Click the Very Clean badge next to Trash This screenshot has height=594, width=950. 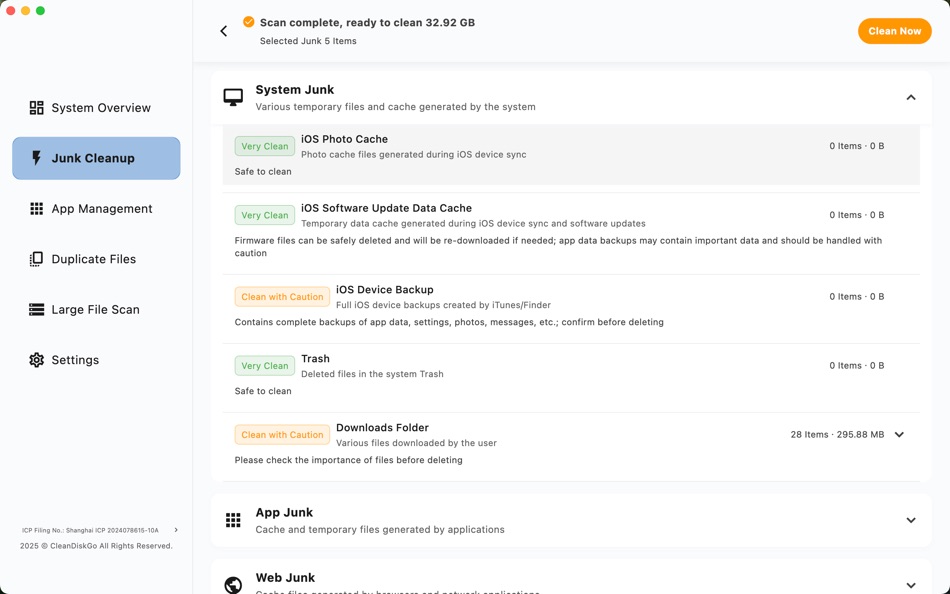pos(264,365)
